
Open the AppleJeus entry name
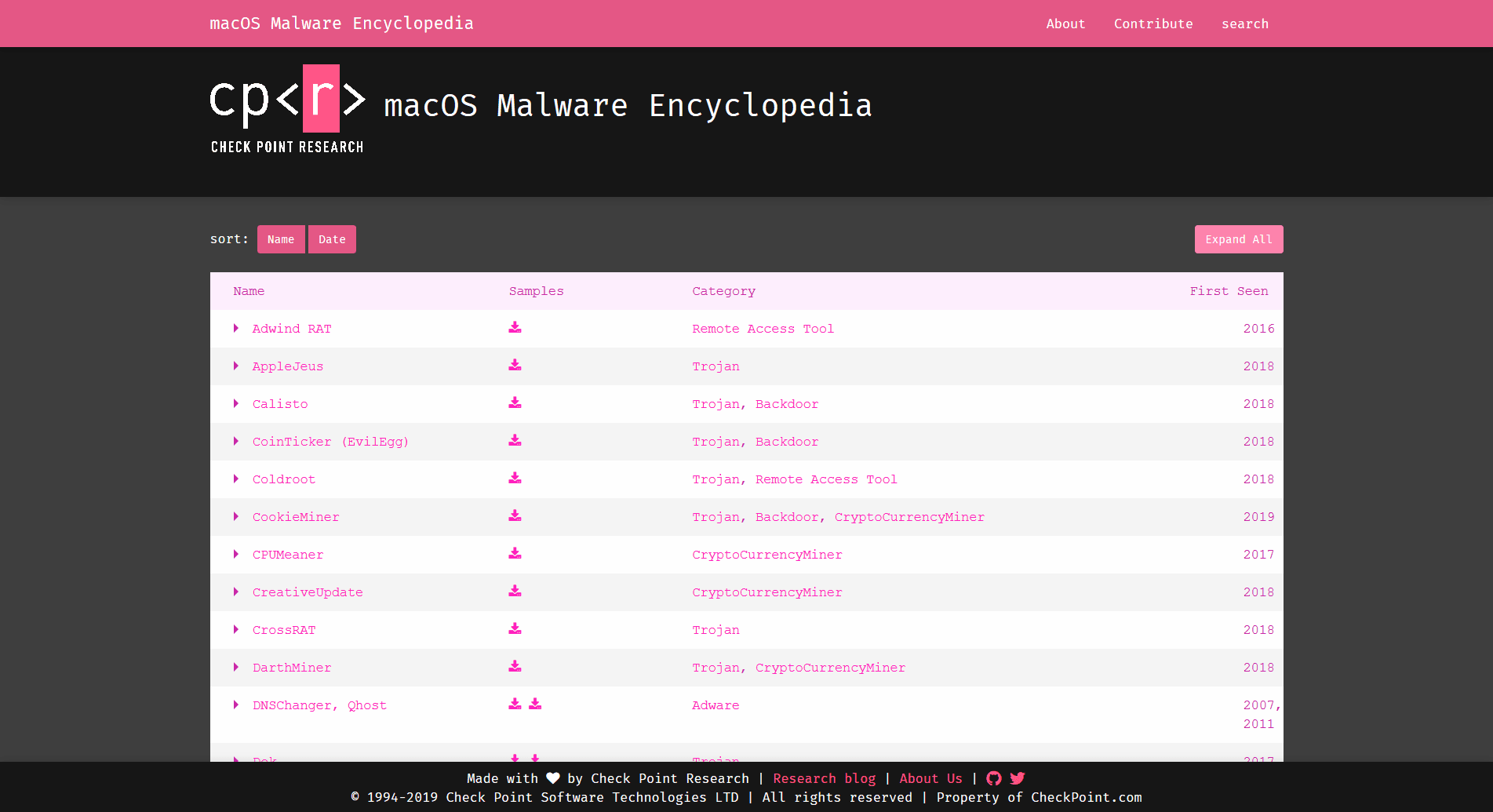pyautogui.click(x=288, y=366)
